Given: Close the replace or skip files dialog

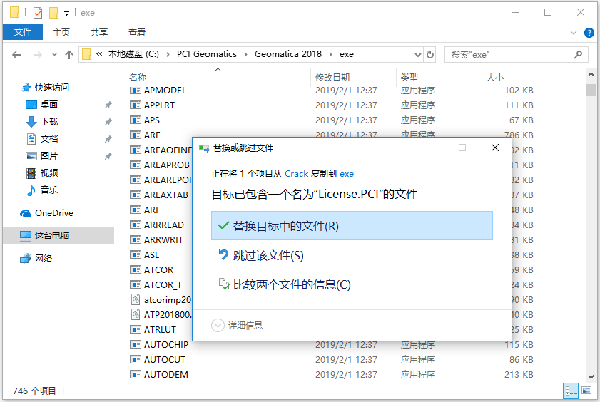Looking at the screenshot, I should (496, 148).
